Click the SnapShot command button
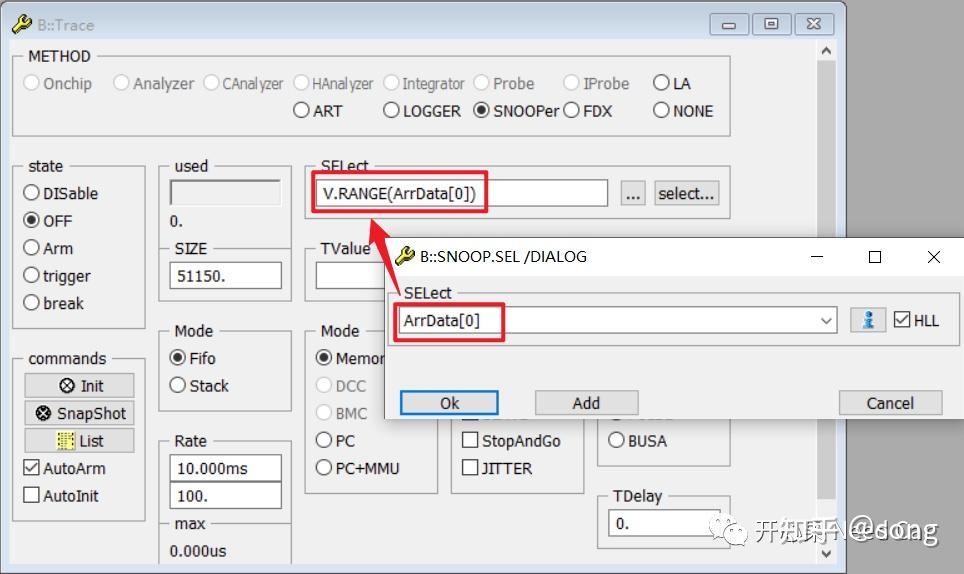Image resolution: width=964 pixels, height=574 pixels. (x=79, y=414)
